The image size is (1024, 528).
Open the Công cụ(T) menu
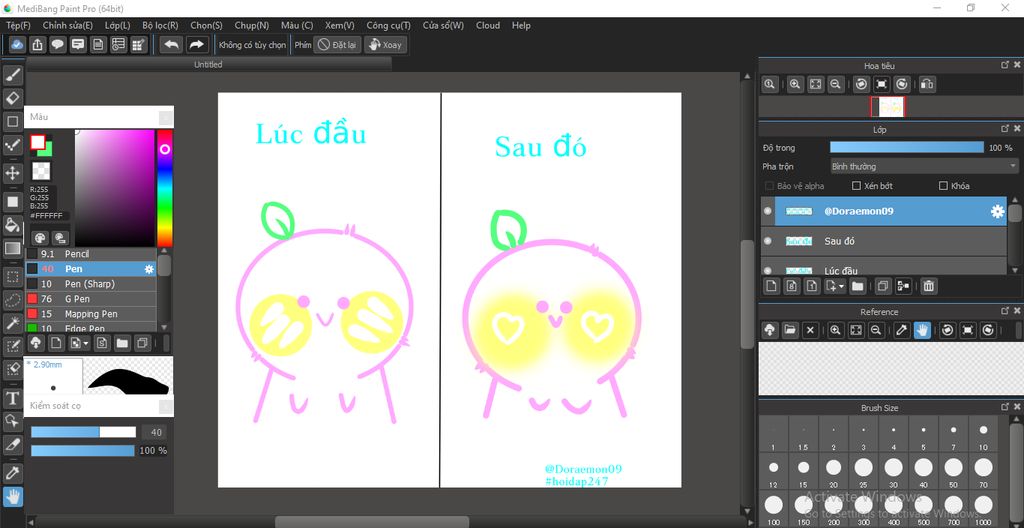(389, 25)
